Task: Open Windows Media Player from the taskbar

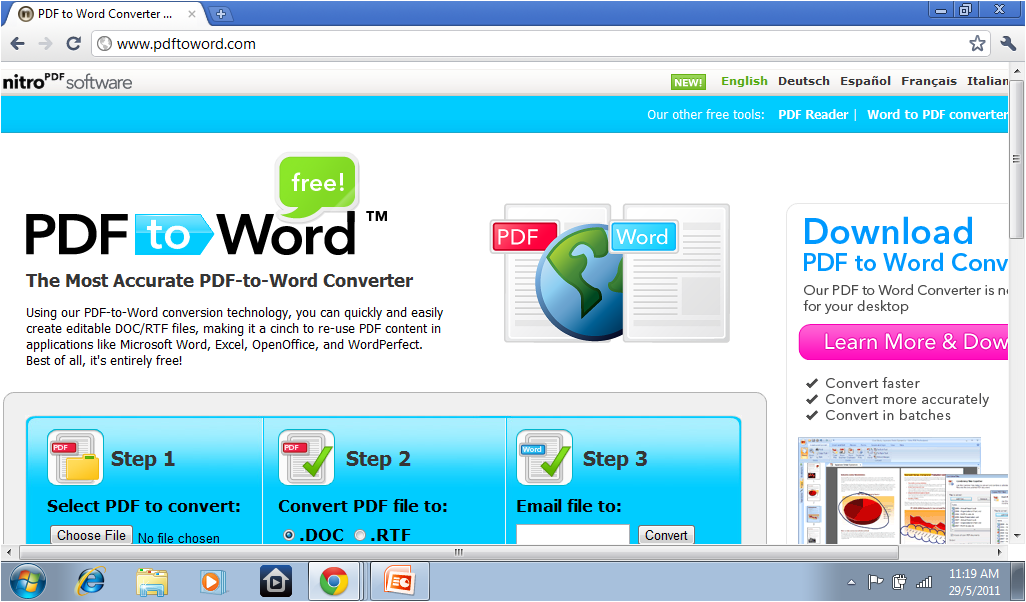Action: point(213,581)
